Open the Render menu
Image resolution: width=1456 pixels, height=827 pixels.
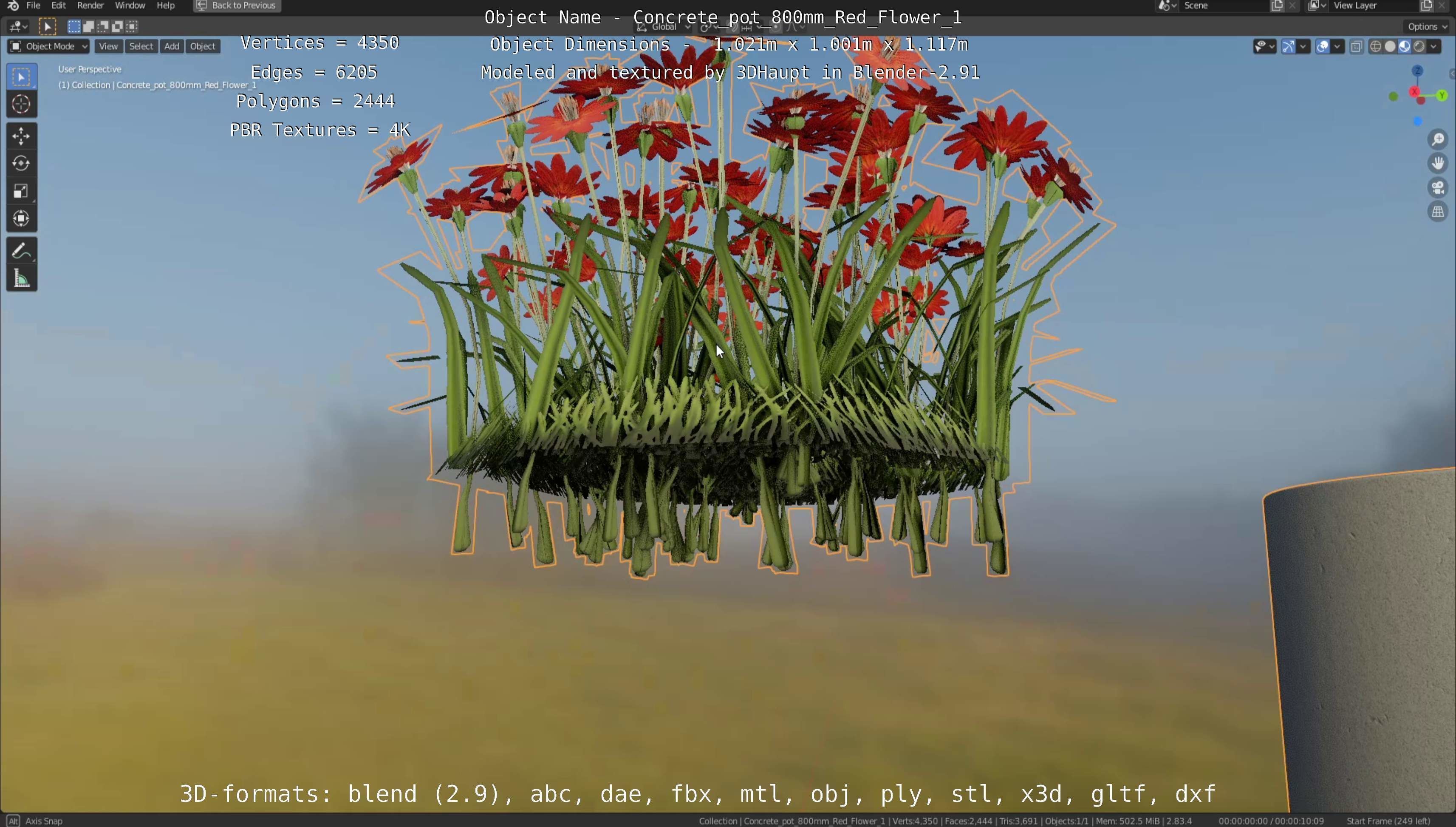(90, 6)
